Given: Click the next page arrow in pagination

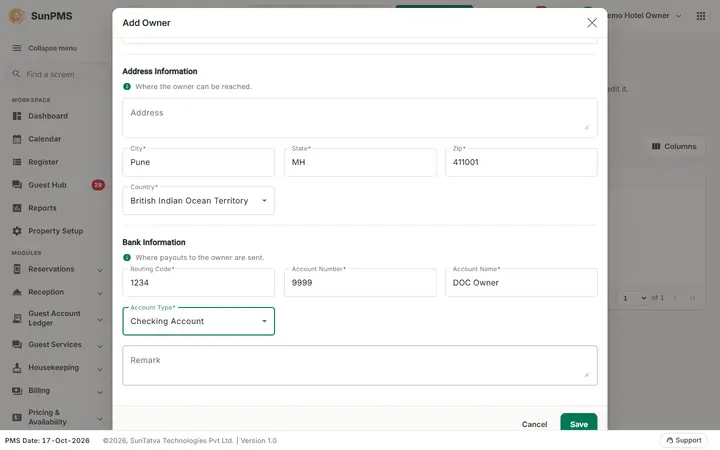Looking at the screenshot, I should [x=675, y=298].
